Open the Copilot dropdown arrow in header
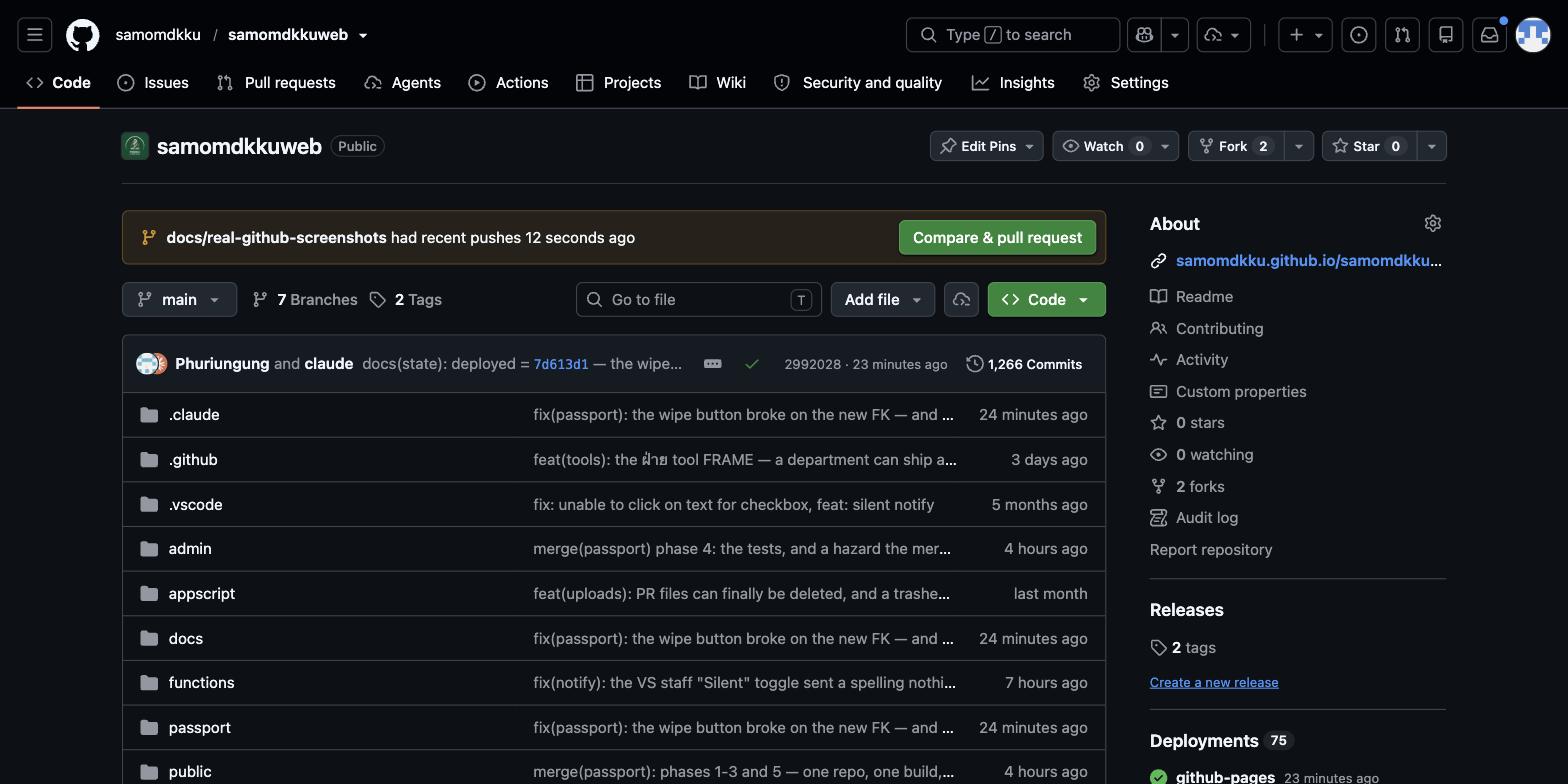Viewport: 1568px width, 784px height. [x=1175, y=35]
